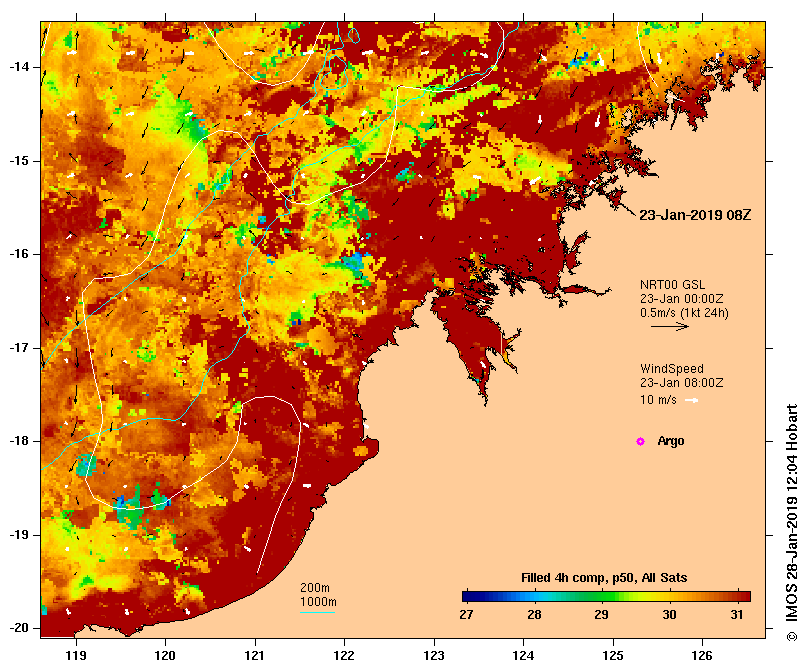Image resolution: width=809 pixels, height=672 pixels.
Task: Click the longitude label 121
Action: click(255, 656)
